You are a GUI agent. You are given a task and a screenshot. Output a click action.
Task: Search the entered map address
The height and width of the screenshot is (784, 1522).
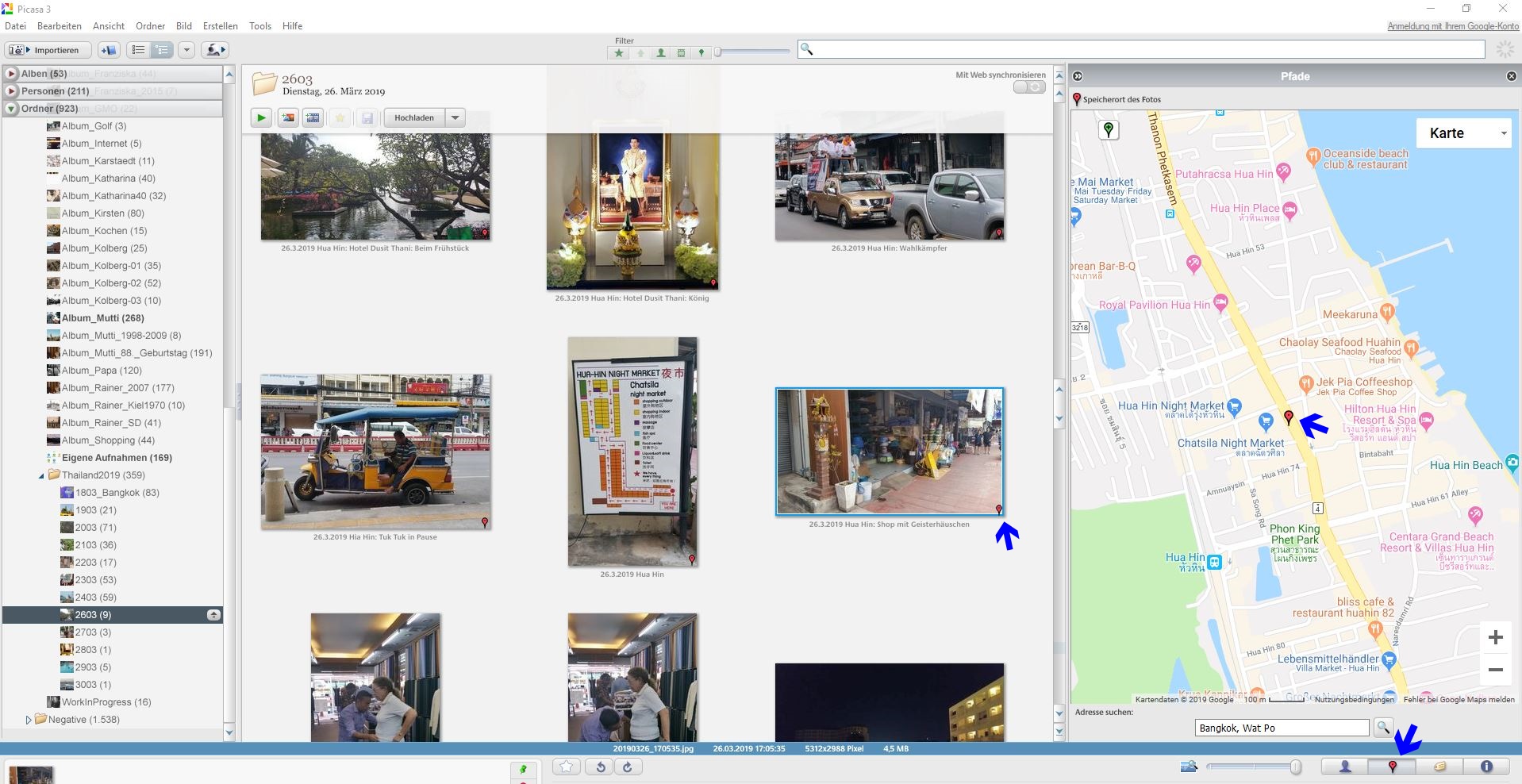pos(1383,727)
